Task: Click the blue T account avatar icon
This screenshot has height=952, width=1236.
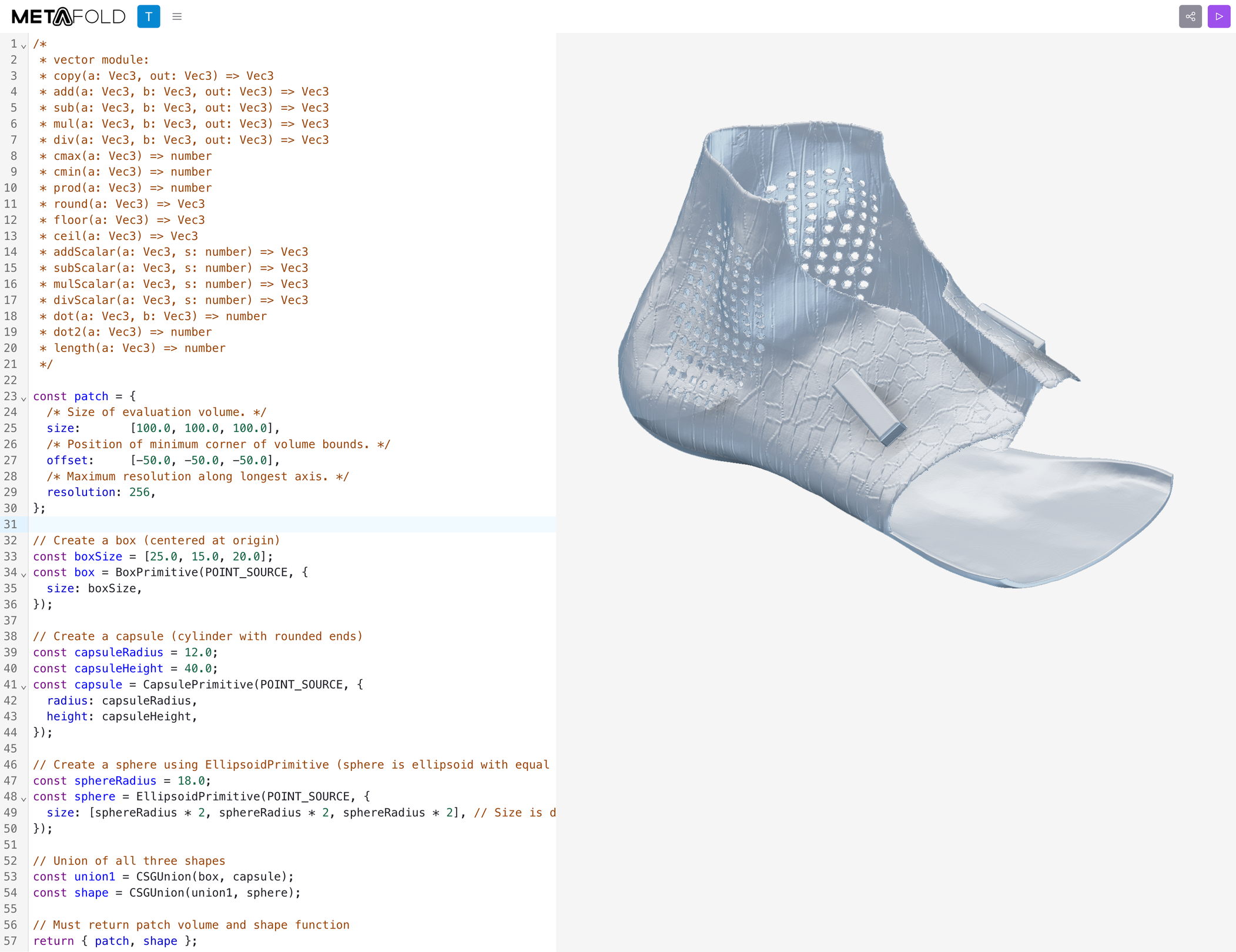Action: click(x=148, y=16)
